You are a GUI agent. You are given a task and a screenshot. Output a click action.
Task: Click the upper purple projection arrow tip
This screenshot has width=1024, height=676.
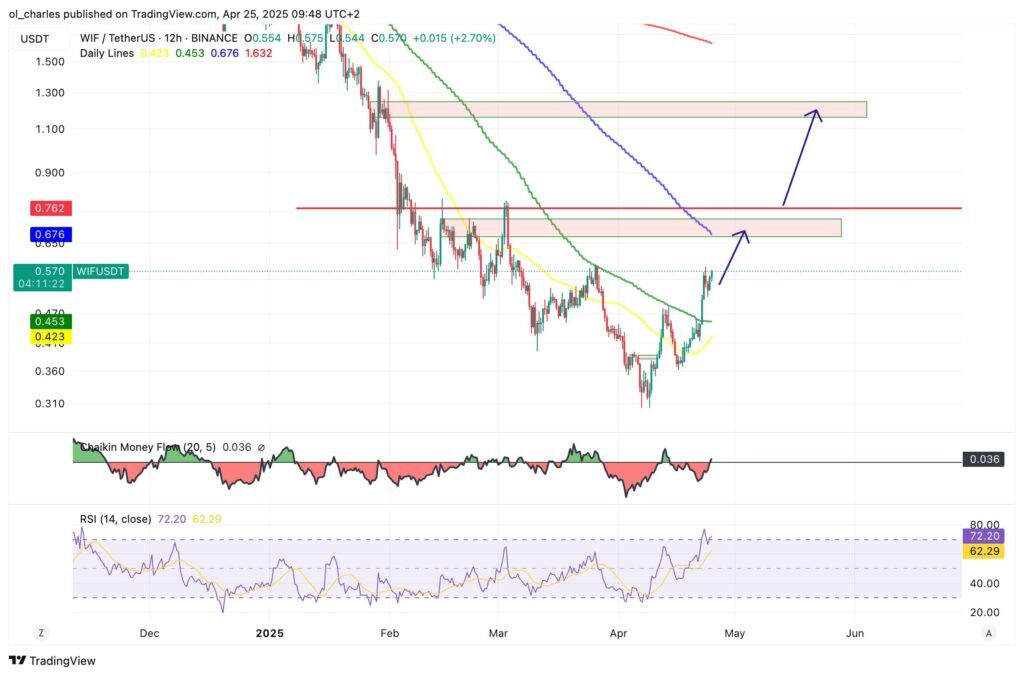coord(817,111)
